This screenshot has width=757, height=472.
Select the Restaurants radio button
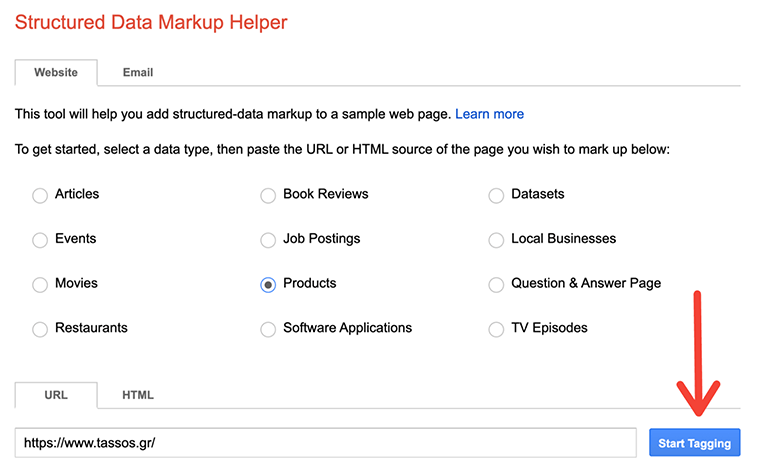point(40,329)
